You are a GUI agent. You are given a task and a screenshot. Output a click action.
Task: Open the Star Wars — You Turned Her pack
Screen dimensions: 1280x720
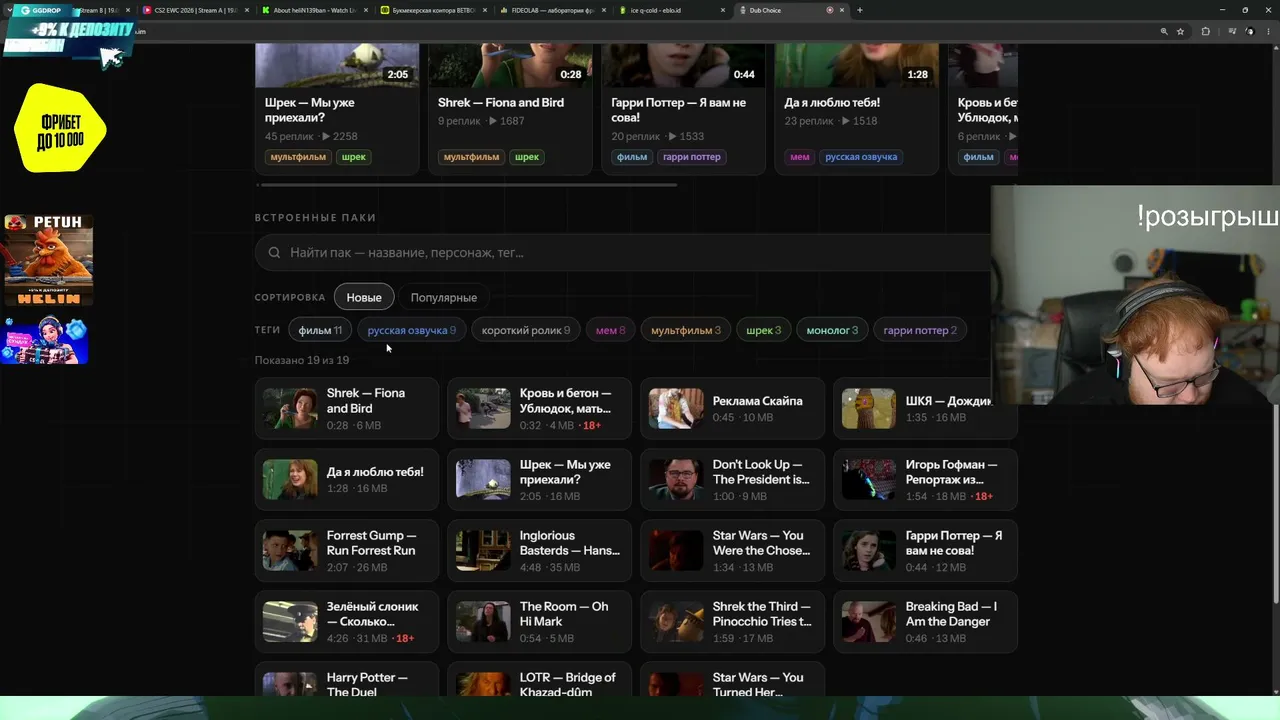click(x=732, y=679)
